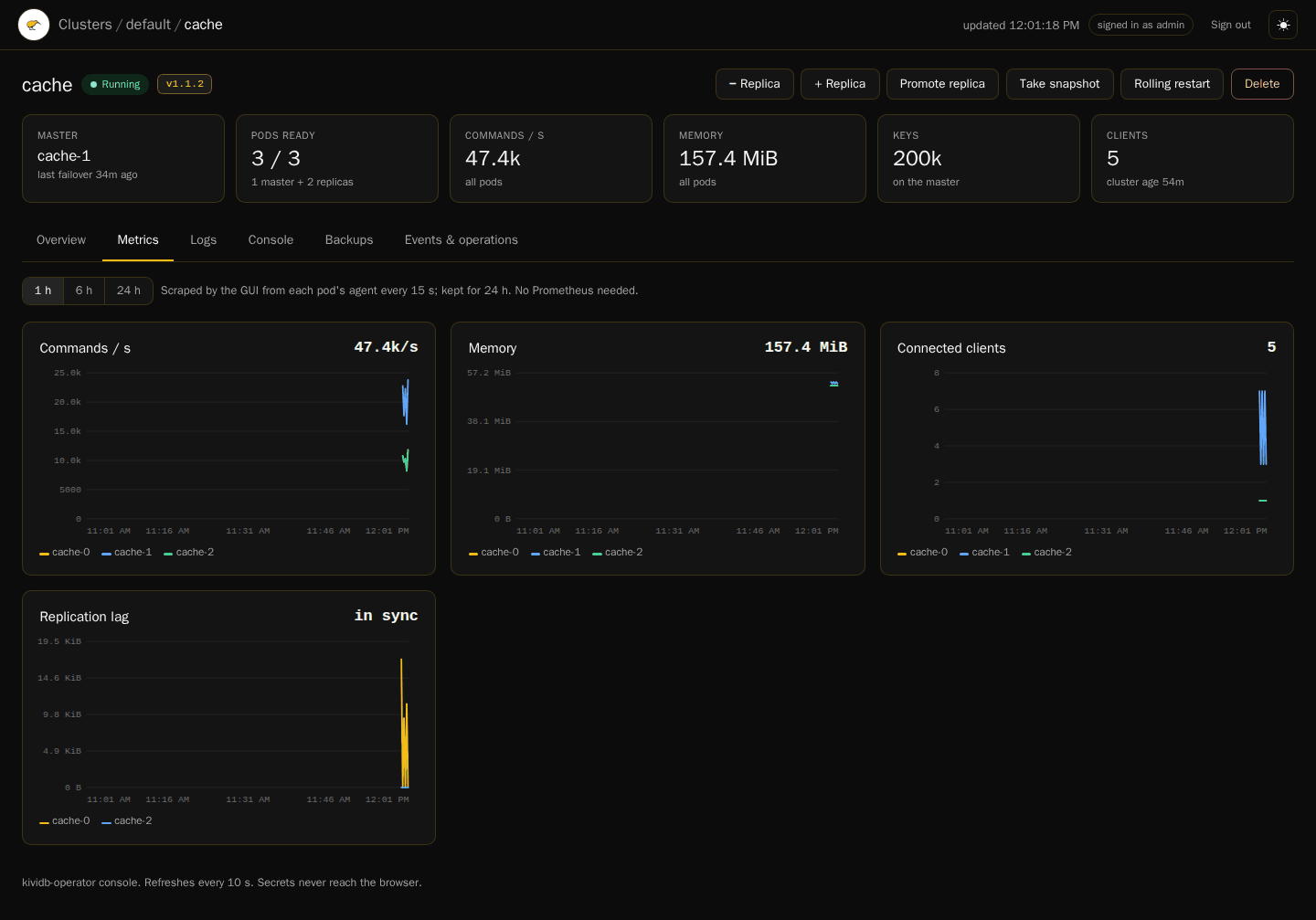The height and width of the screenshot is (920, 1316).
Task: Click the '47.4k/s' value in Commands chart
Action: pyautogui.click(x=386, y=347)
